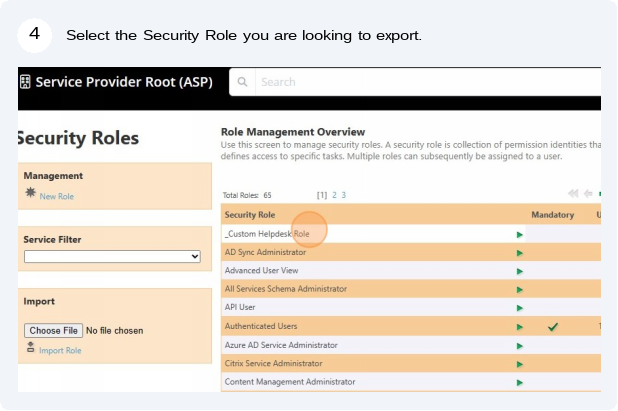Select the Azure AD Service Administrator role
The image size is (618, 411).
tap(281, 345)
